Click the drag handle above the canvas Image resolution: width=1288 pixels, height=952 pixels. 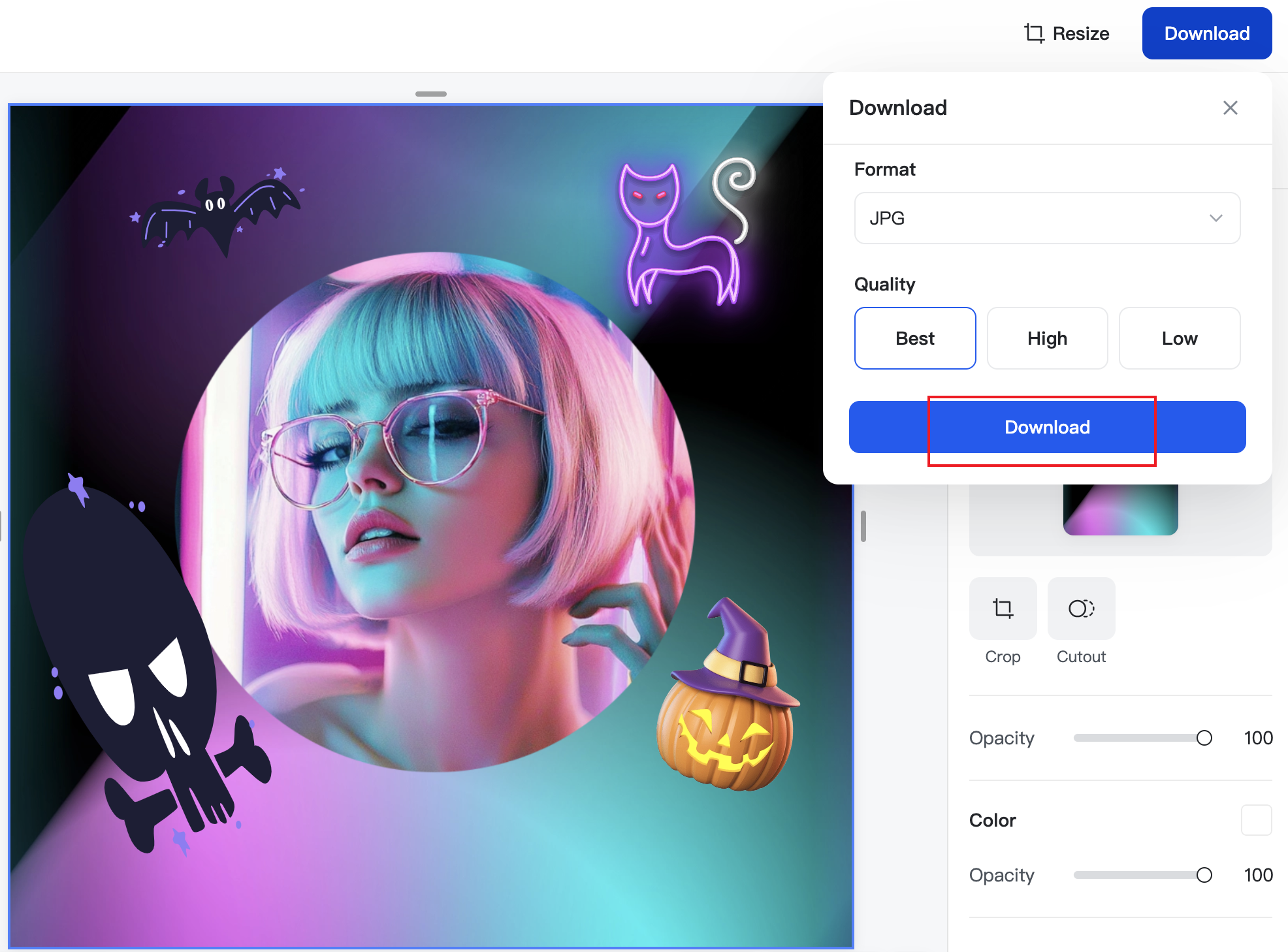[431, 94]
